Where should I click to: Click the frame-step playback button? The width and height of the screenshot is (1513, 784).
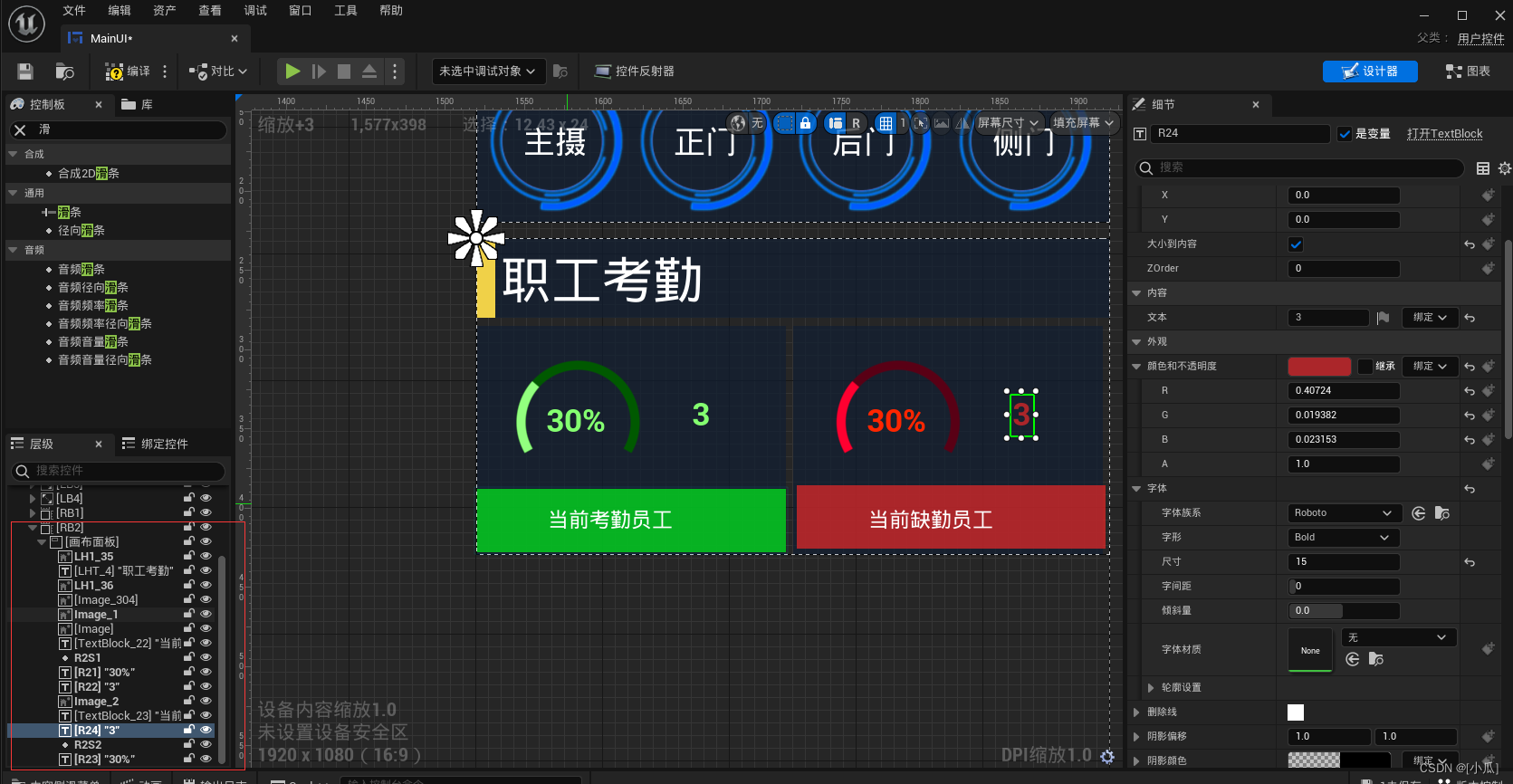tap(319, 72)
